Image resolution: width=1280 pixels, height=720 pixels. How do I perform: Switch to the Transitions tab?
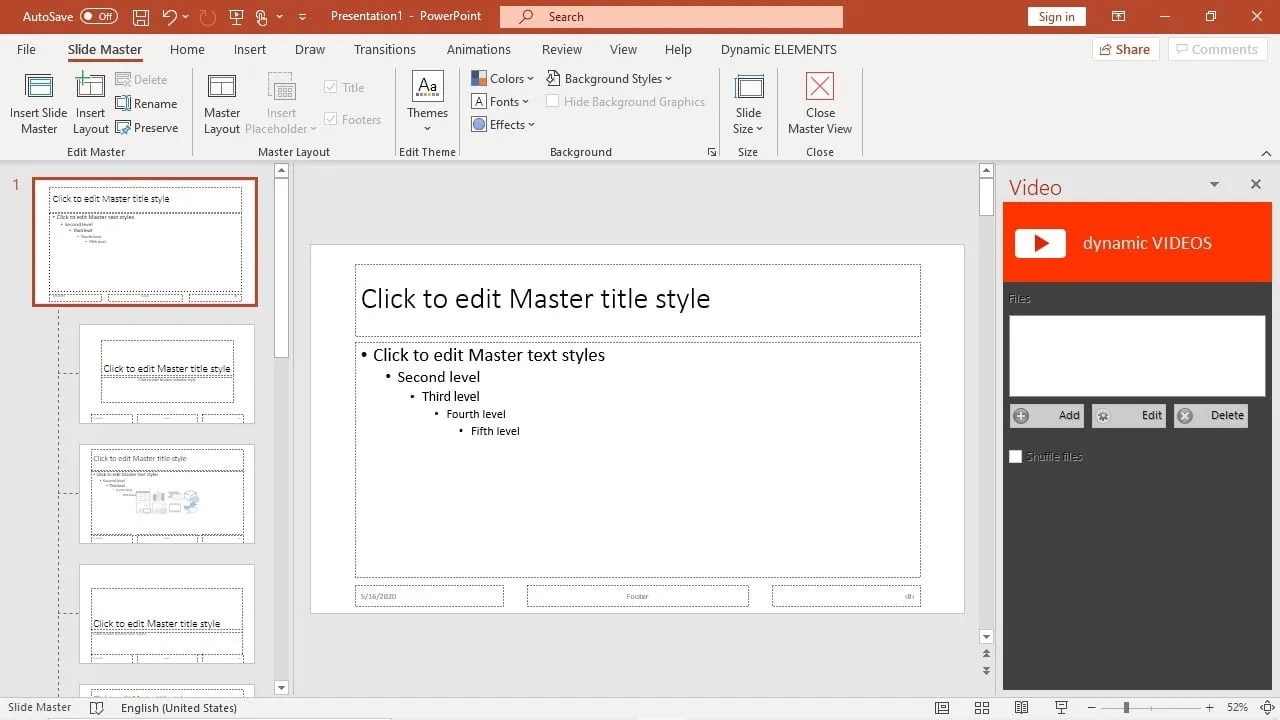[385, 49]
